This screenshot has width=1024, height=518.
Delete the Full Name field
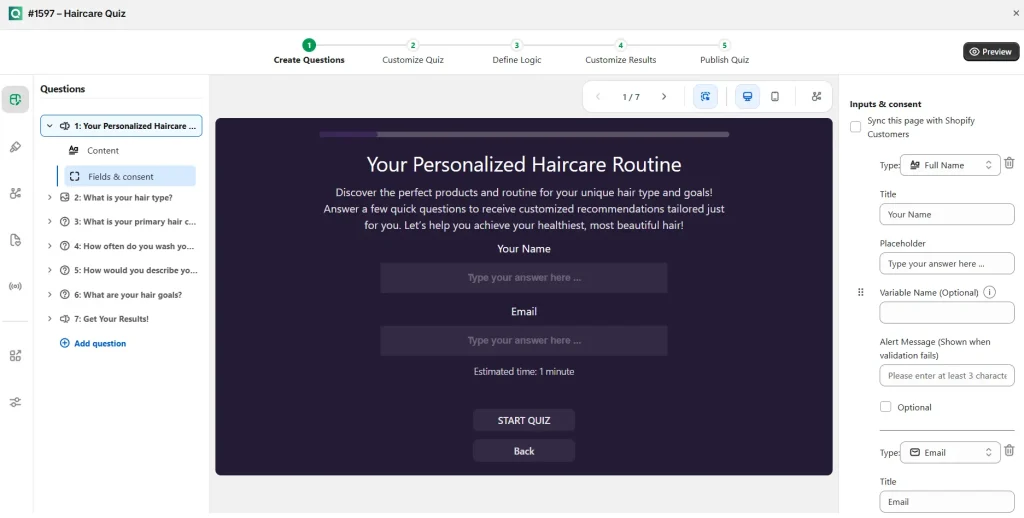pos(1009,163)
